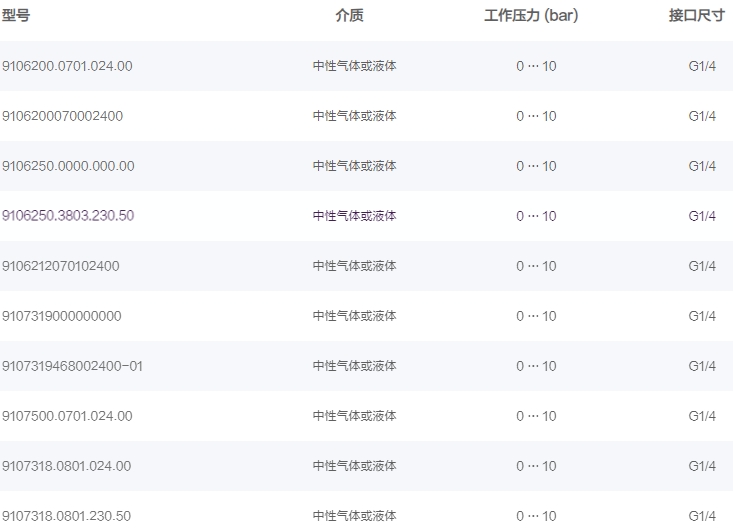Click the 介质 column header

pos(349,15)
